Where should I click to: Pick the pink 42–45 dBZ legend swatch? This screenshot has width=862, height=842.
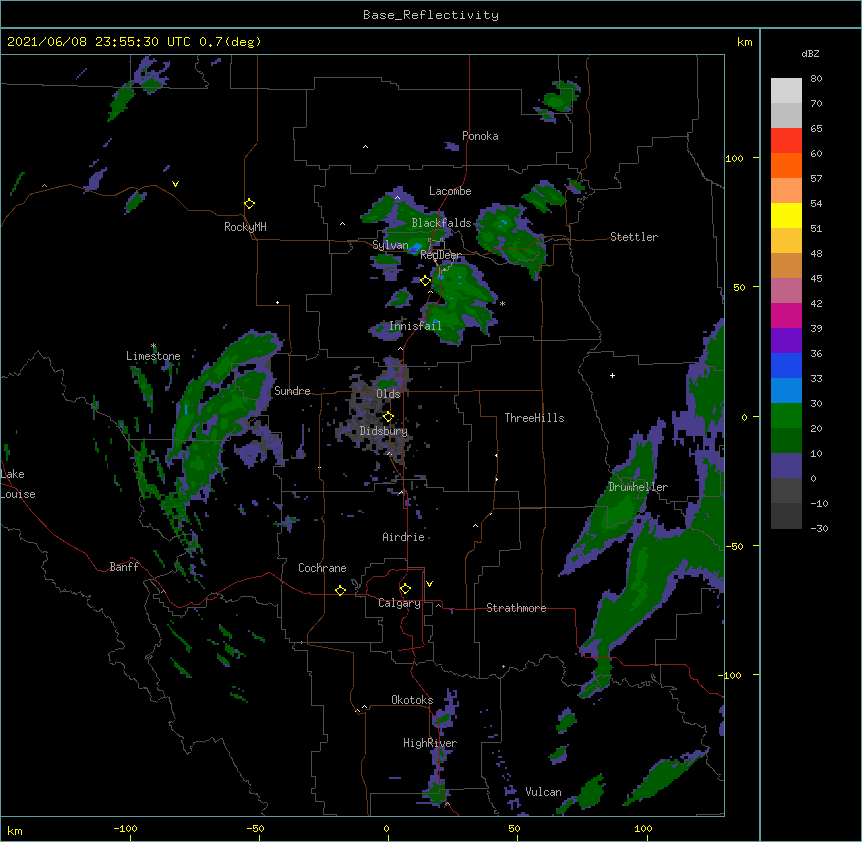coord(786,290)
